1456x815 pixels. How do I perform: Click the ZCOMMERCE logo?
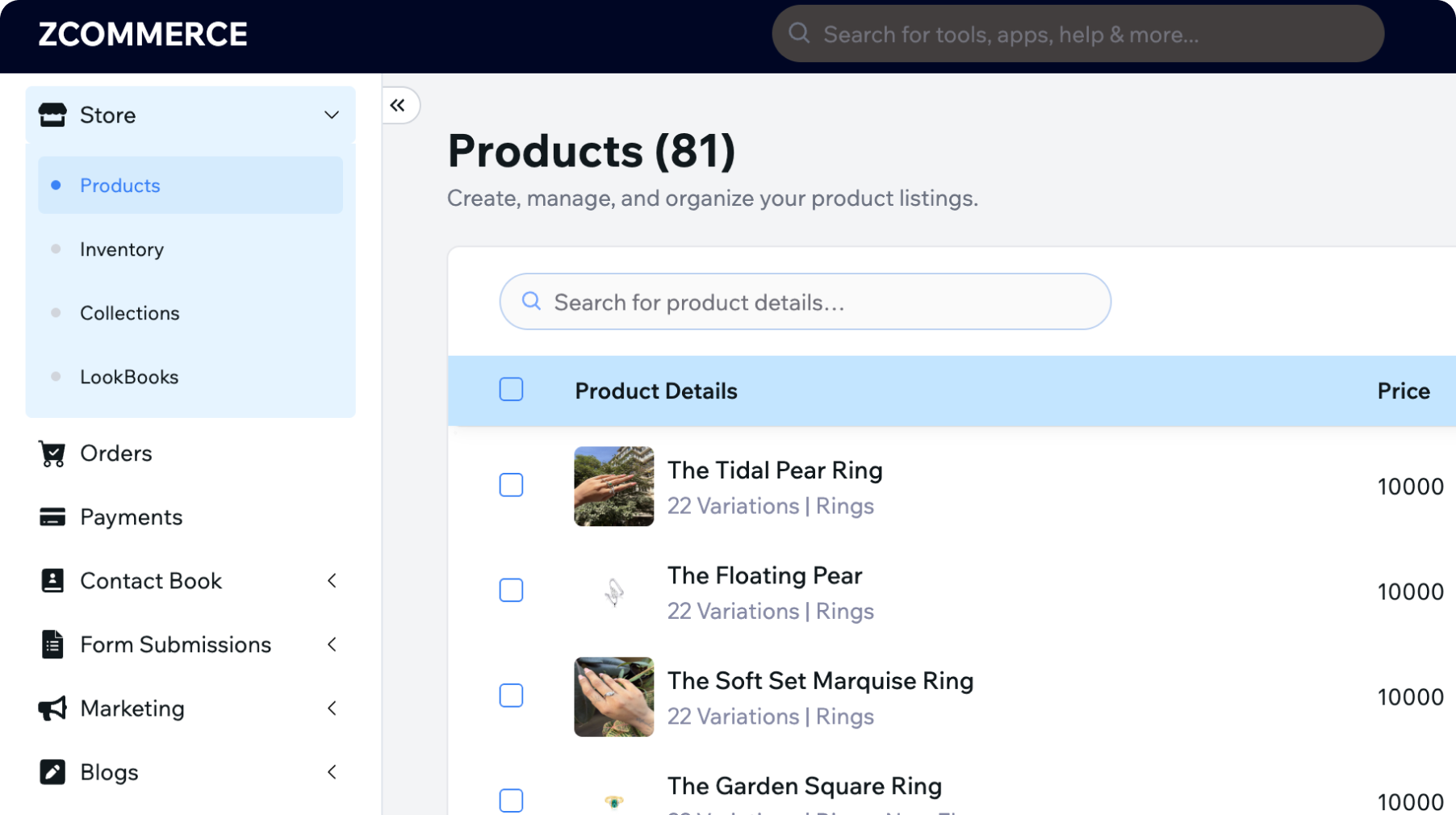pos(143,34)
